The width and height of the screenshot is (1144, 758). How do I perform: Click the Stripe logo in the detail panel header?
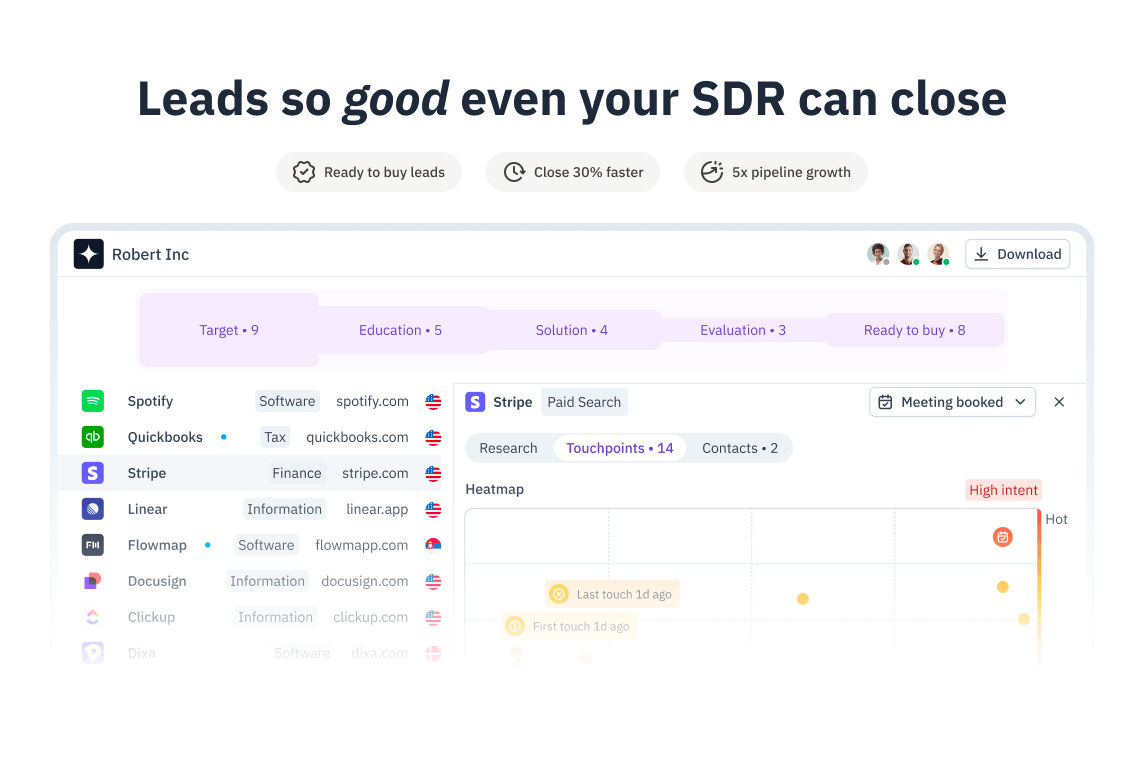pyautogui.click(x=475, y=402)
